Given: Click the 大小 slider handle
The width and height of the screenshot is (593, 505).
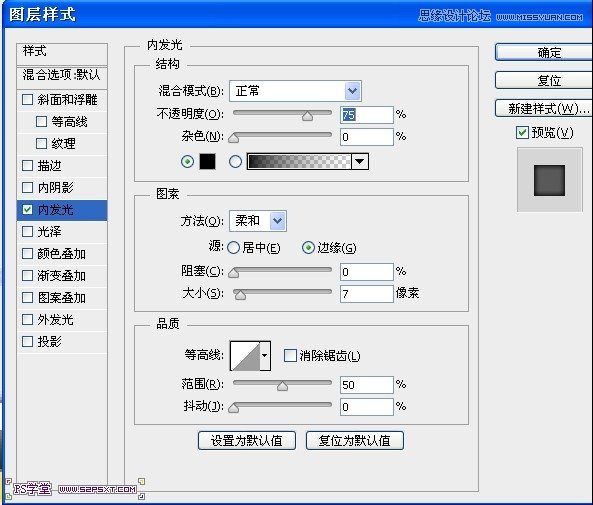Looking at the screenshot, I should (240, 295).
